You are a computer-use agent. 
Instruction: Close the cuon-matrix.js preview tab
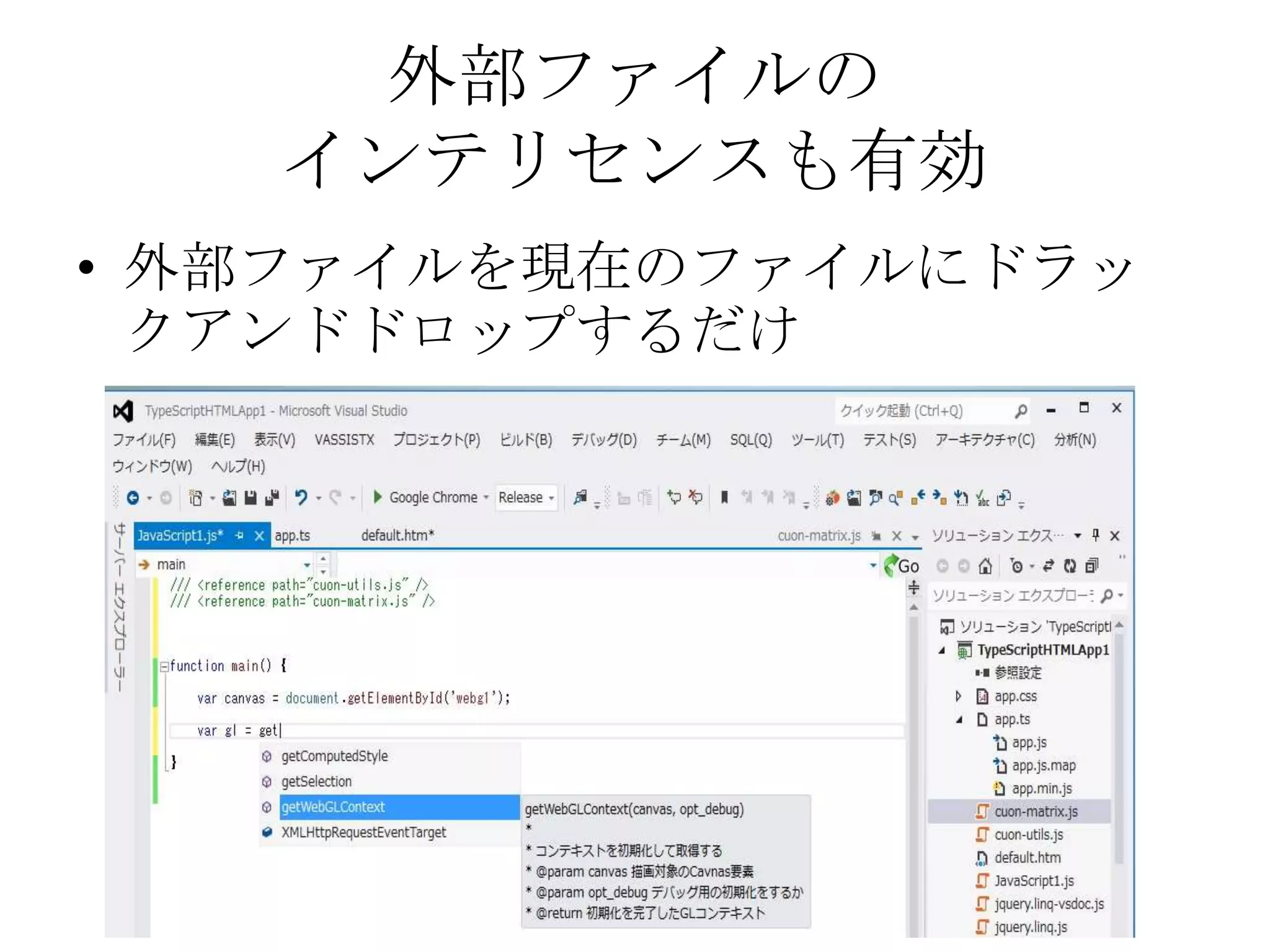(x=897, y=535)
